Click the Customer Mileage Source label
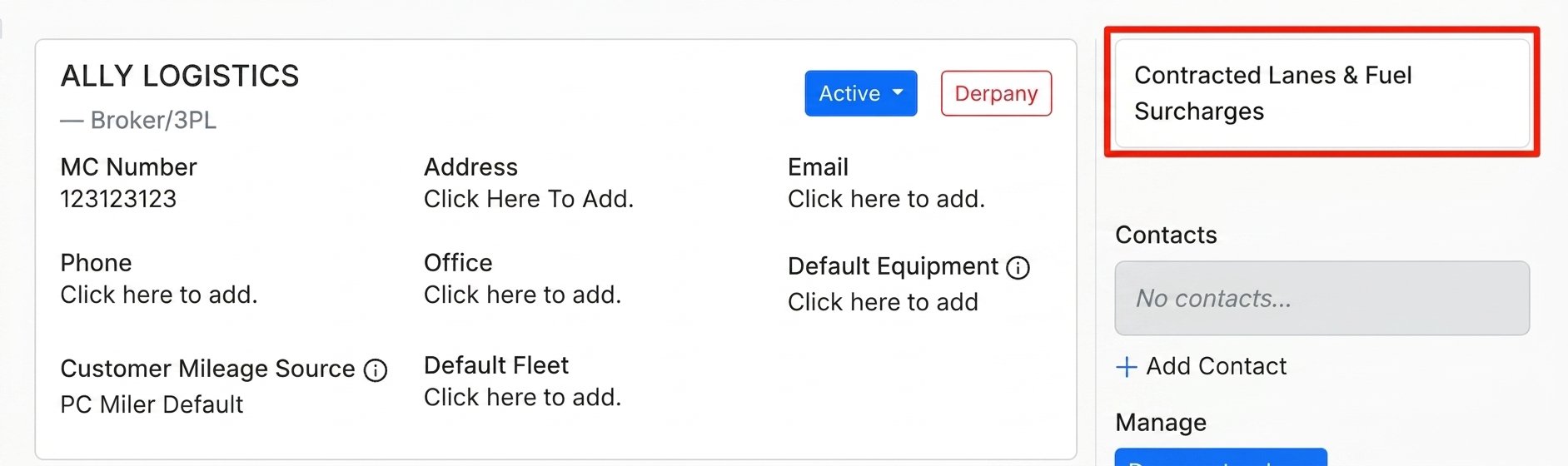This screenshot has width=1568, height=466. pyautogui.click(x=207, y=369)
